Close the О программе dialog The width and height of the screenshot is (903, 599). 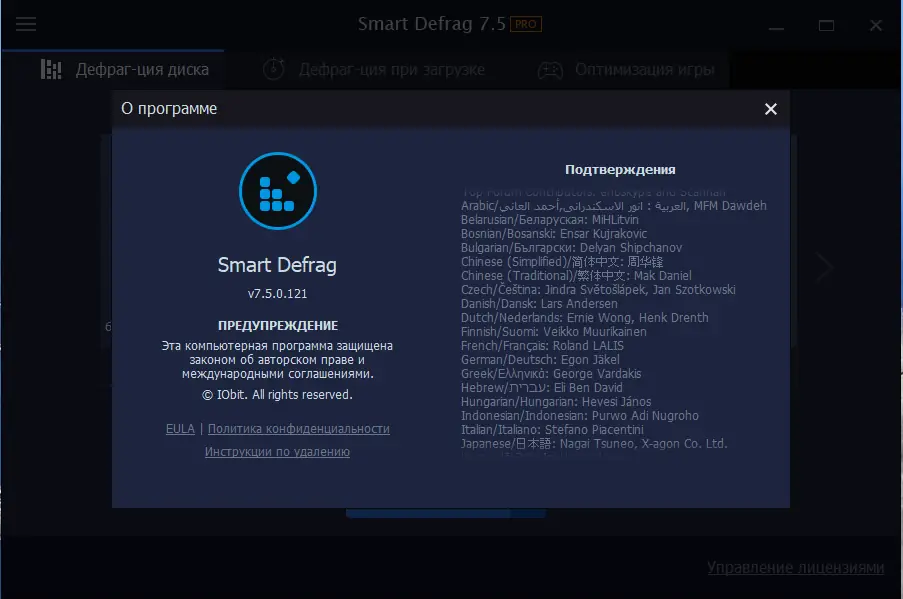(x=770, y=109)
